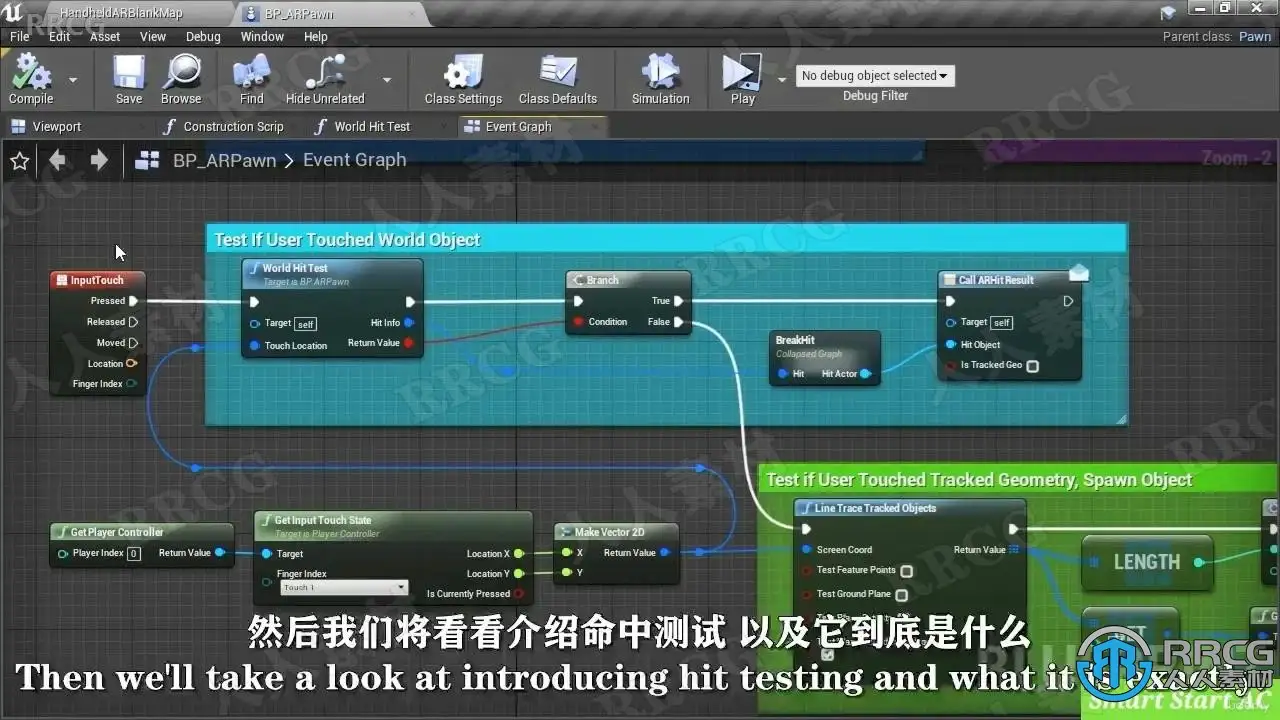
Task: Click InputTouch Pressed exec pin
Action: click(x=133, y=301)
